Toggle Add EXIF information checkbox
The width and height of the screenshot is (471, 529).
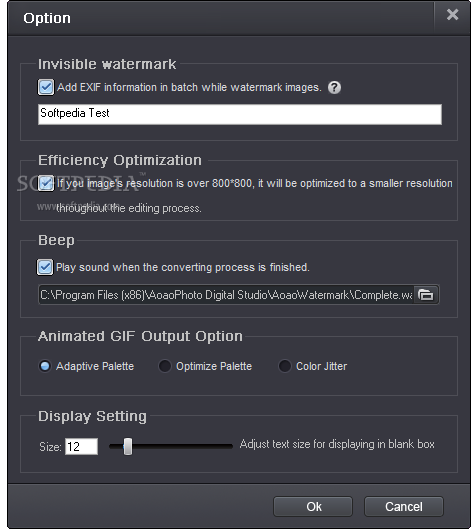click(46, 87)
